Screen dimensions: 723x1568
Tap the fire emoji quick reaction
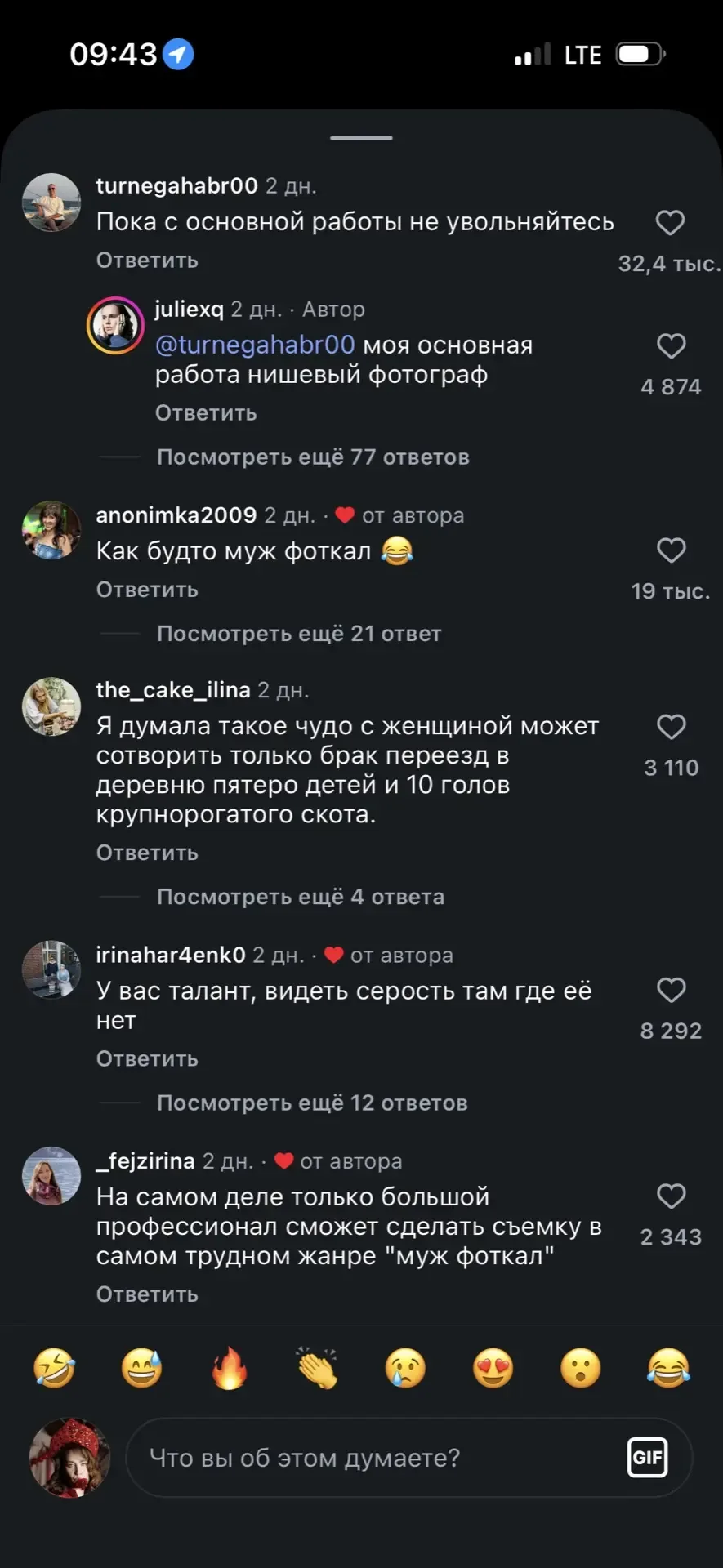230,1369
